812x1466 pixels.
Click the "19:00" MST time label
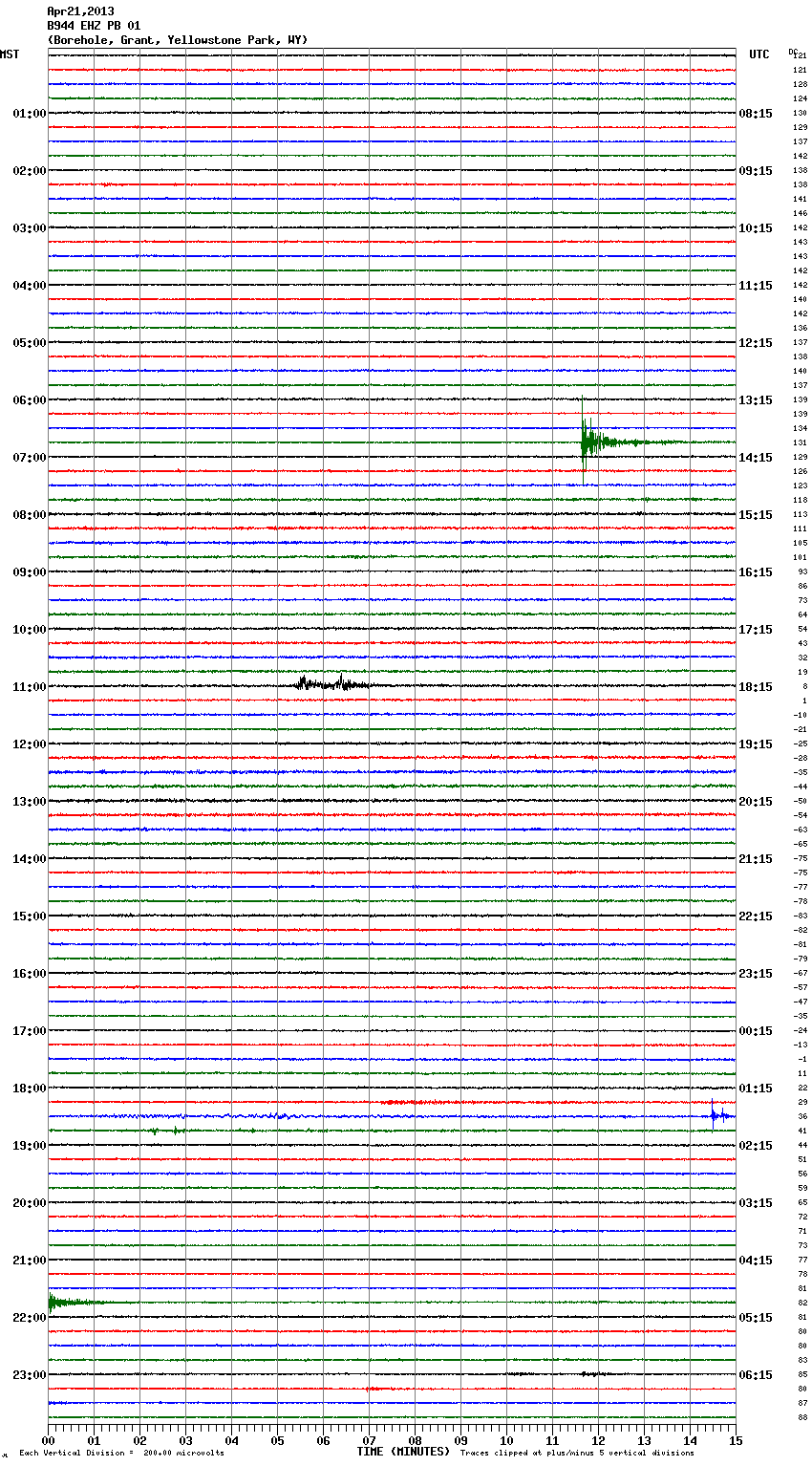pos(30,1146)
